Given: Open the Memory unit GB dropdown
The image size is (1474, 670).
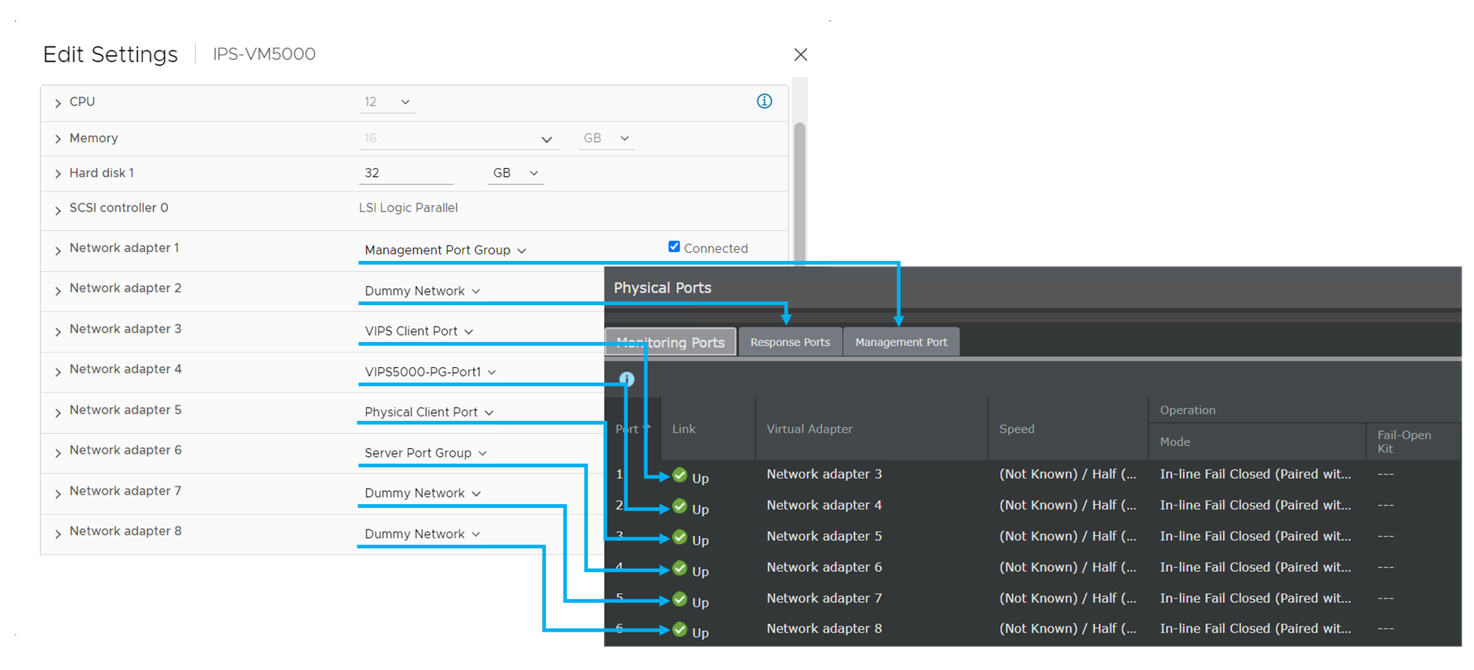Looking at the screenshot, I should click(x=606, y=138).
